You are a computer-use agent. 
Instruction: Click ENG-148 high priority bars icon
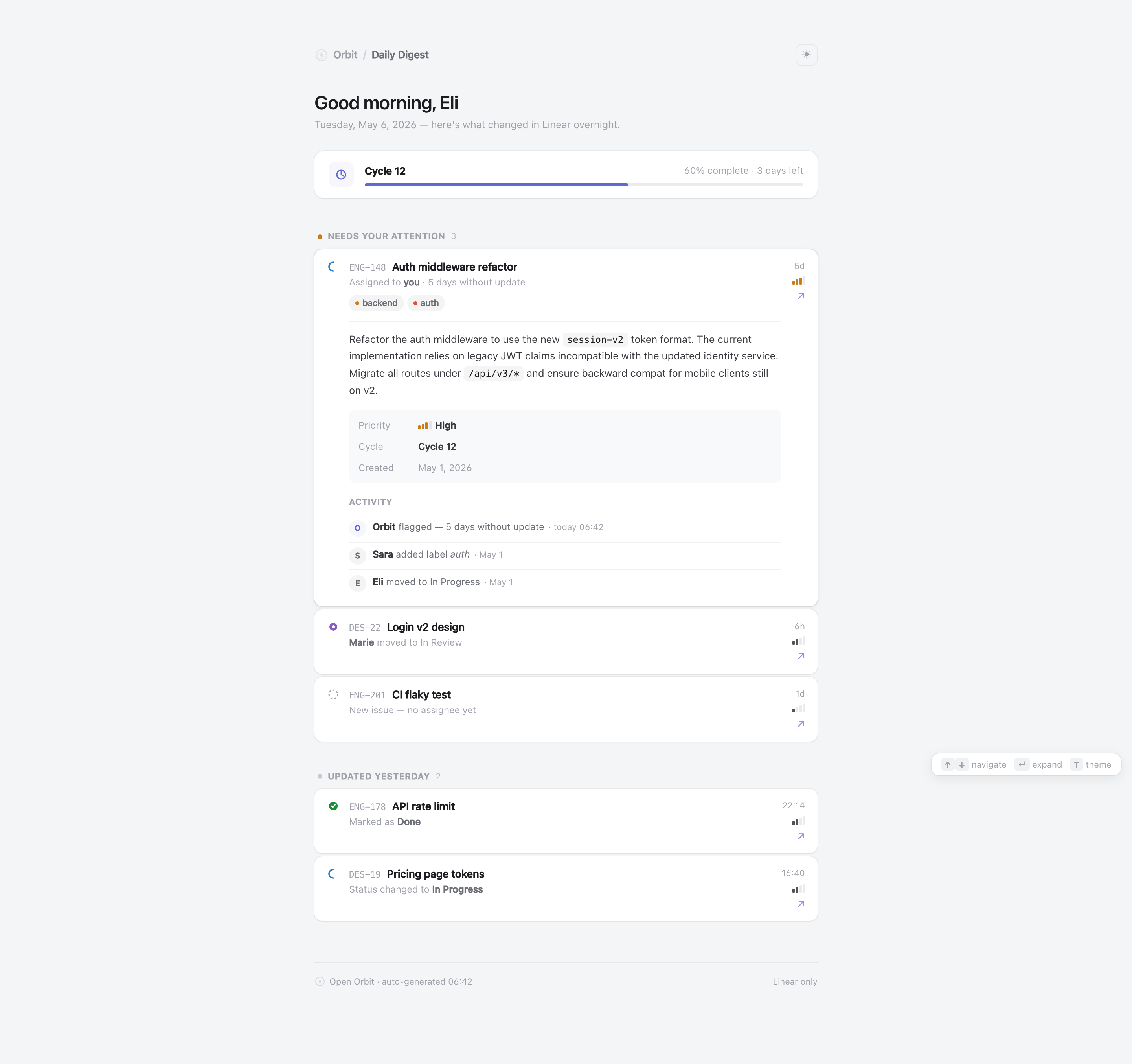coord(798,281)
